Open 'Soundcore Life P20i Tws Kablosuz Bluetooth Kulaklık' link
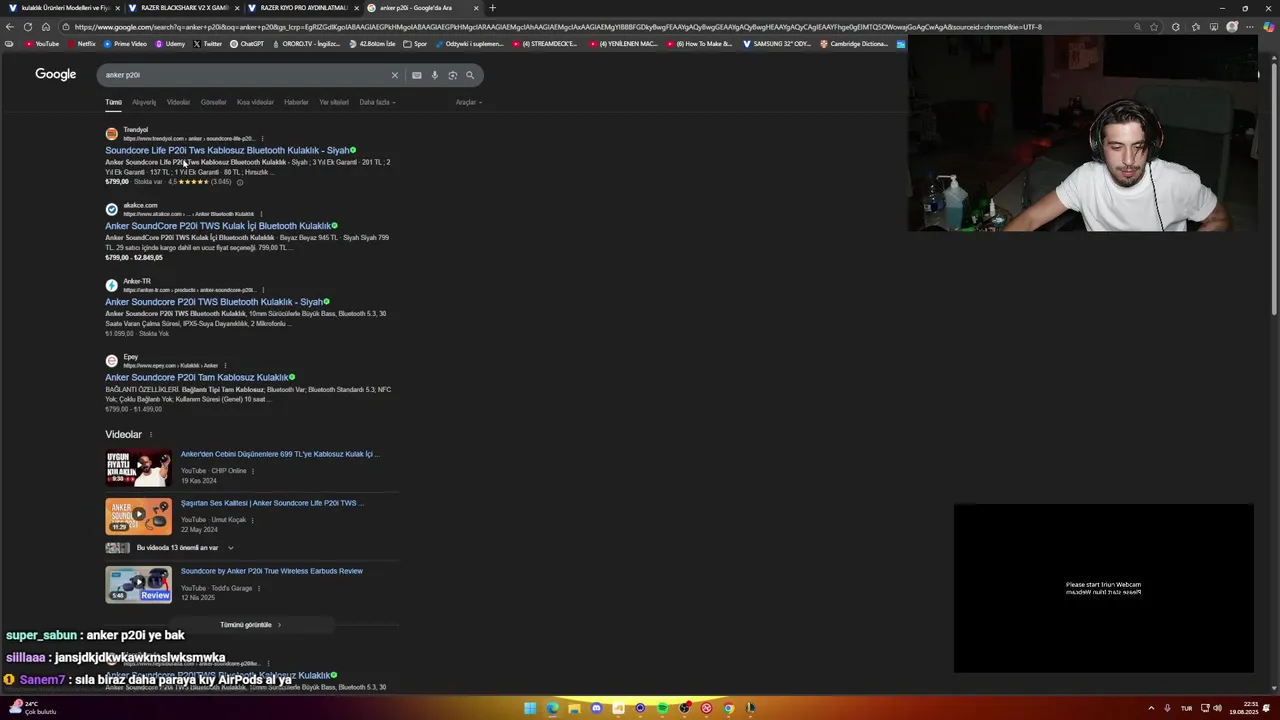Image resolution: width=1280 pixels, height=720 pixels. tap(227, 150)
